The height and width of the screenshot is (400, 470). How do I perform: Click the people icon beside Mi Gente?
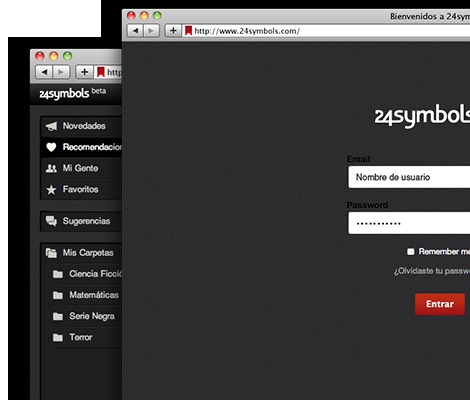point(51,168)
